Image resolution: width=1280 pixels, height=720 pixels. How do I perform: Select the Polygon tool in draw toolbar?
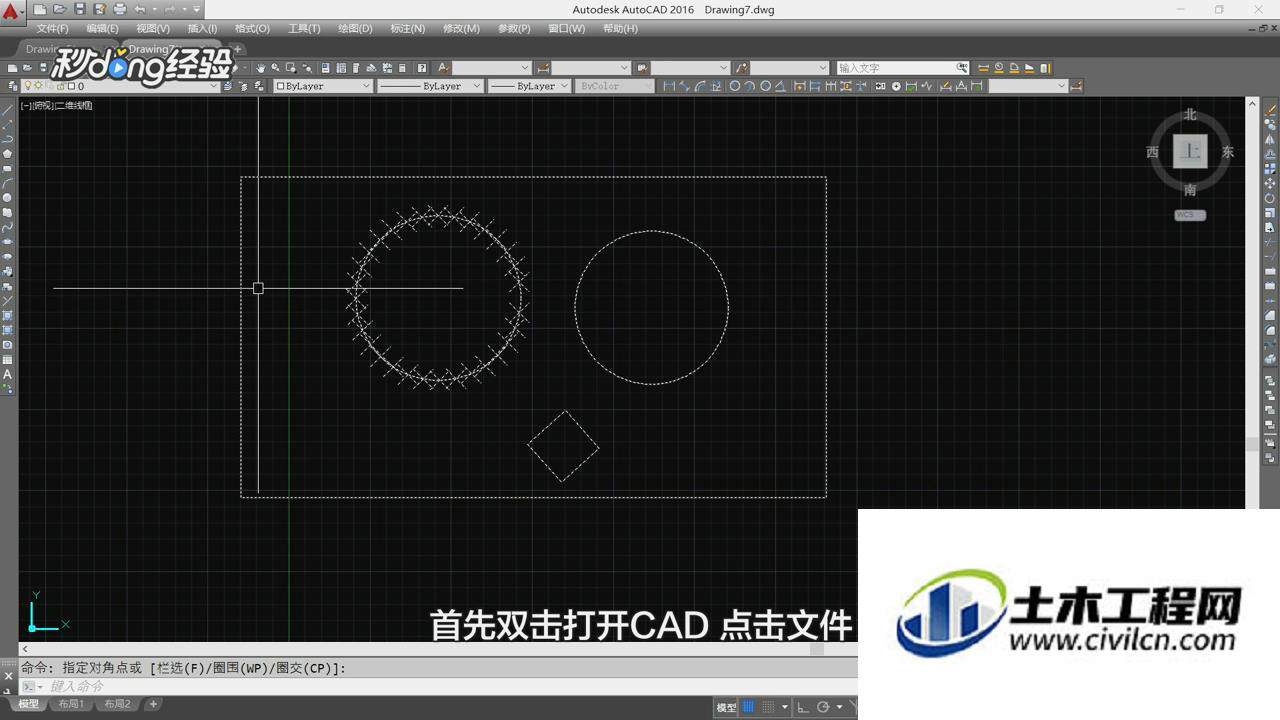tap(7, 153)
